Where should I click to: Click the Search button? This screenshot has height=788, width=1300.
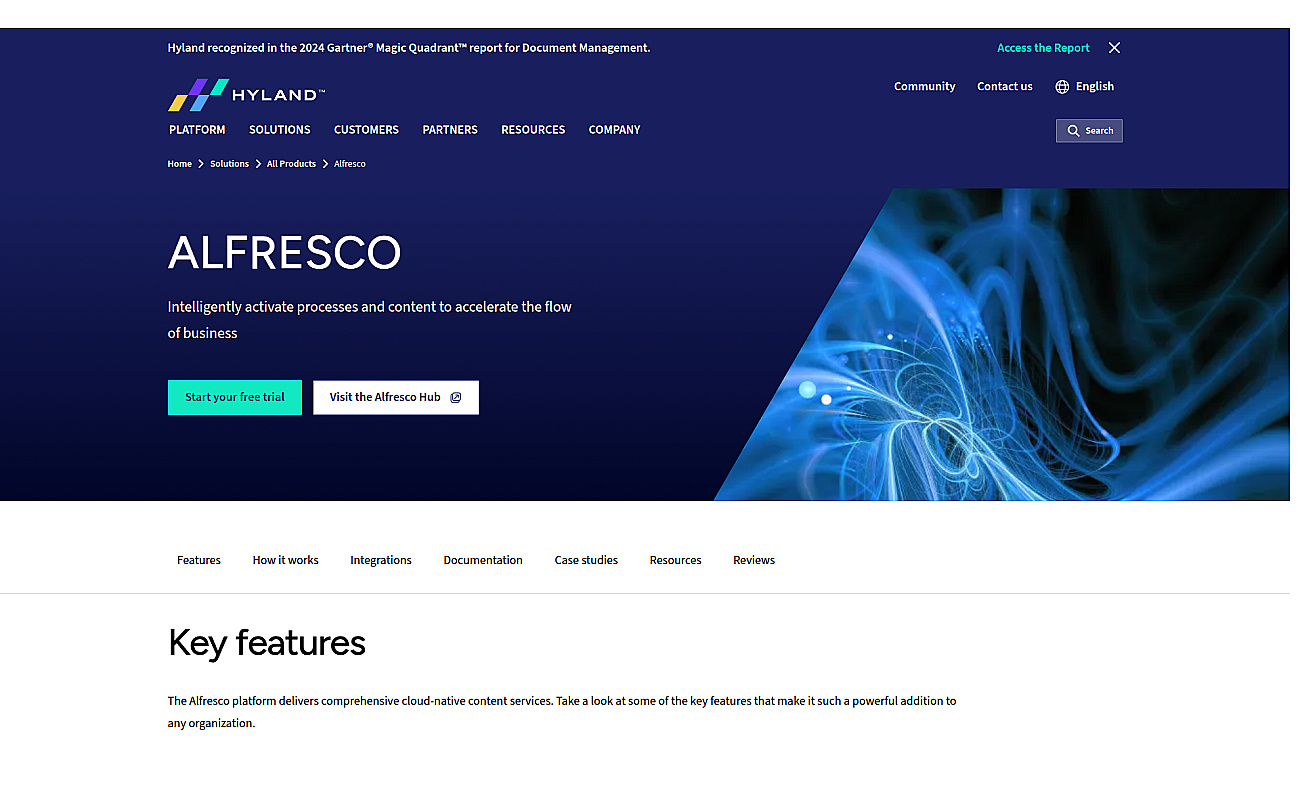point(1089,131)
